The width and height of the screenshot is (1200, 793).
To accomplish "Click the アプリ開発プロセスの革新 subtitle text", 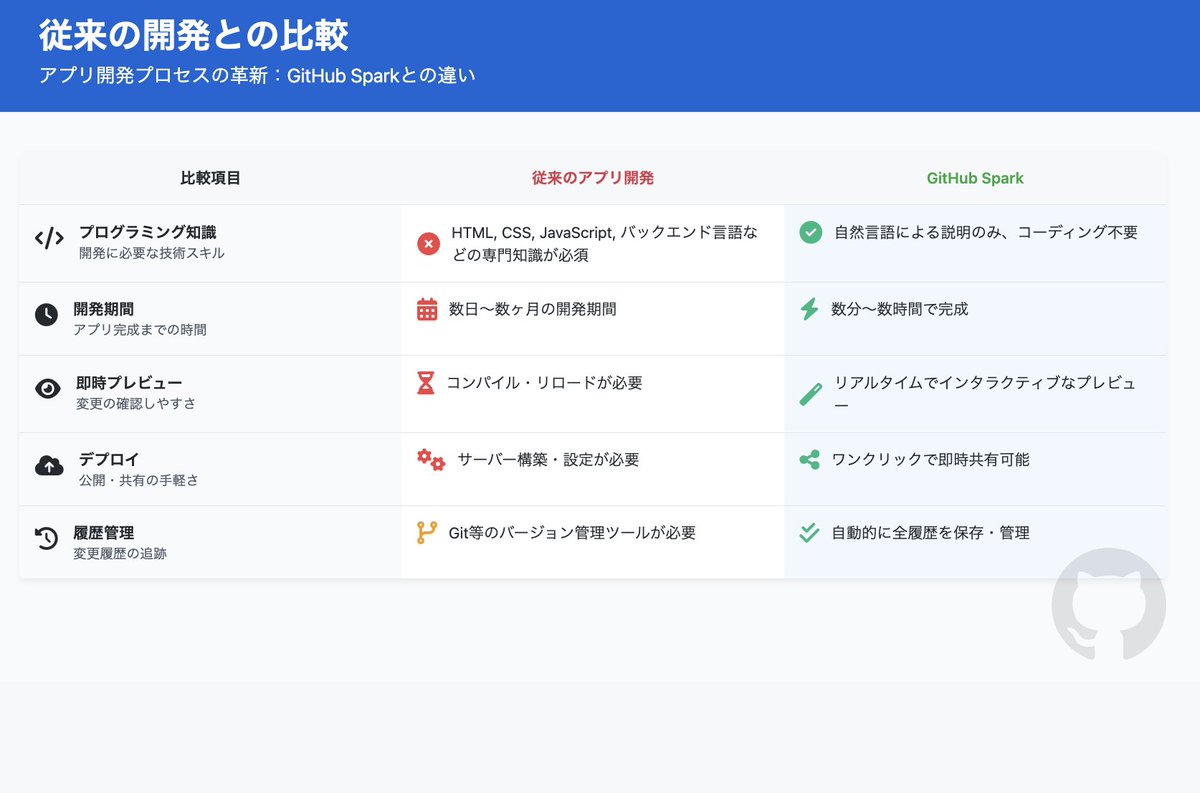I will tap(257, 74).
